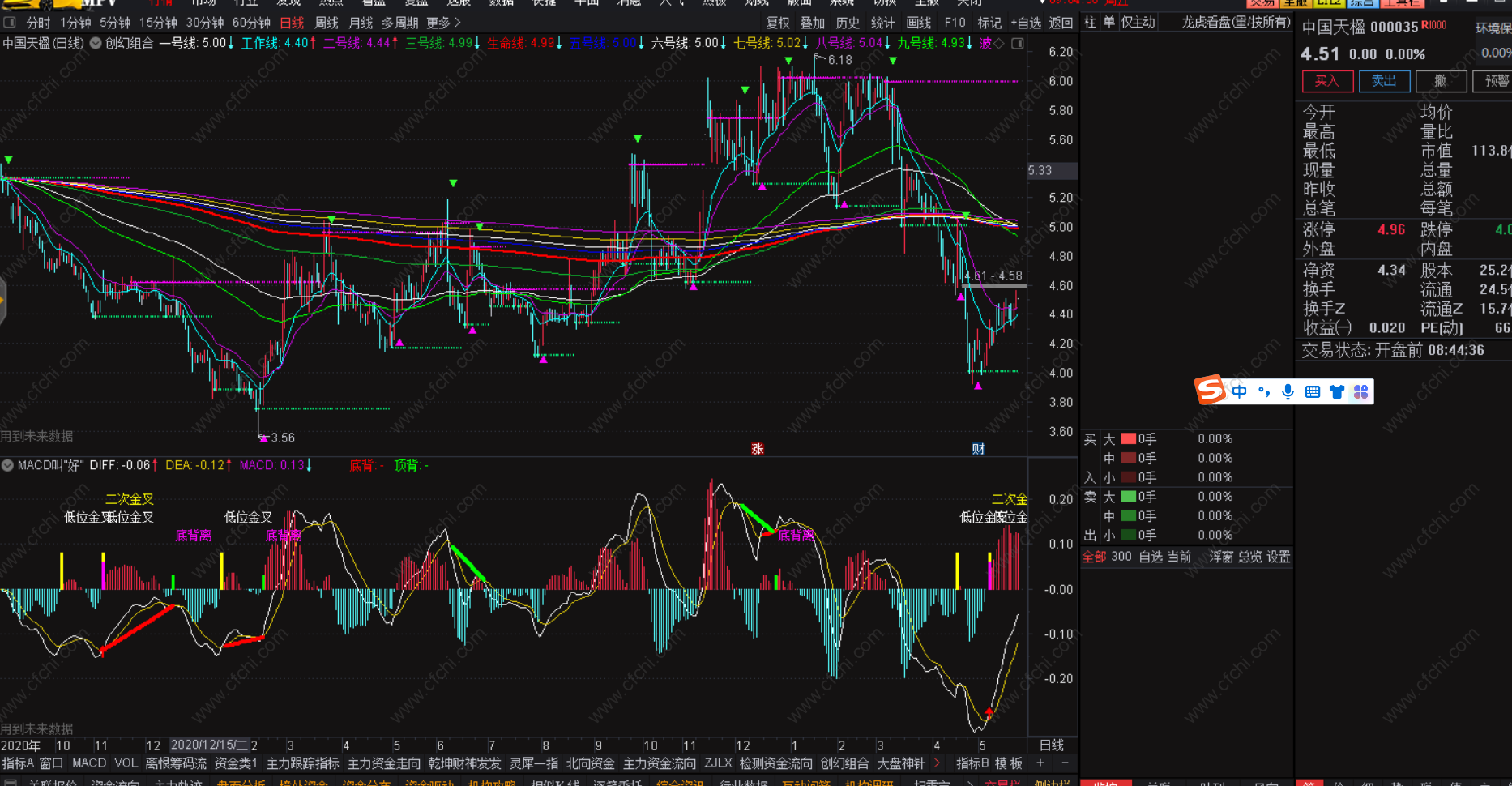1512x786 pixels.
Task: Open the 历史 history view
Action: [848, 23]
